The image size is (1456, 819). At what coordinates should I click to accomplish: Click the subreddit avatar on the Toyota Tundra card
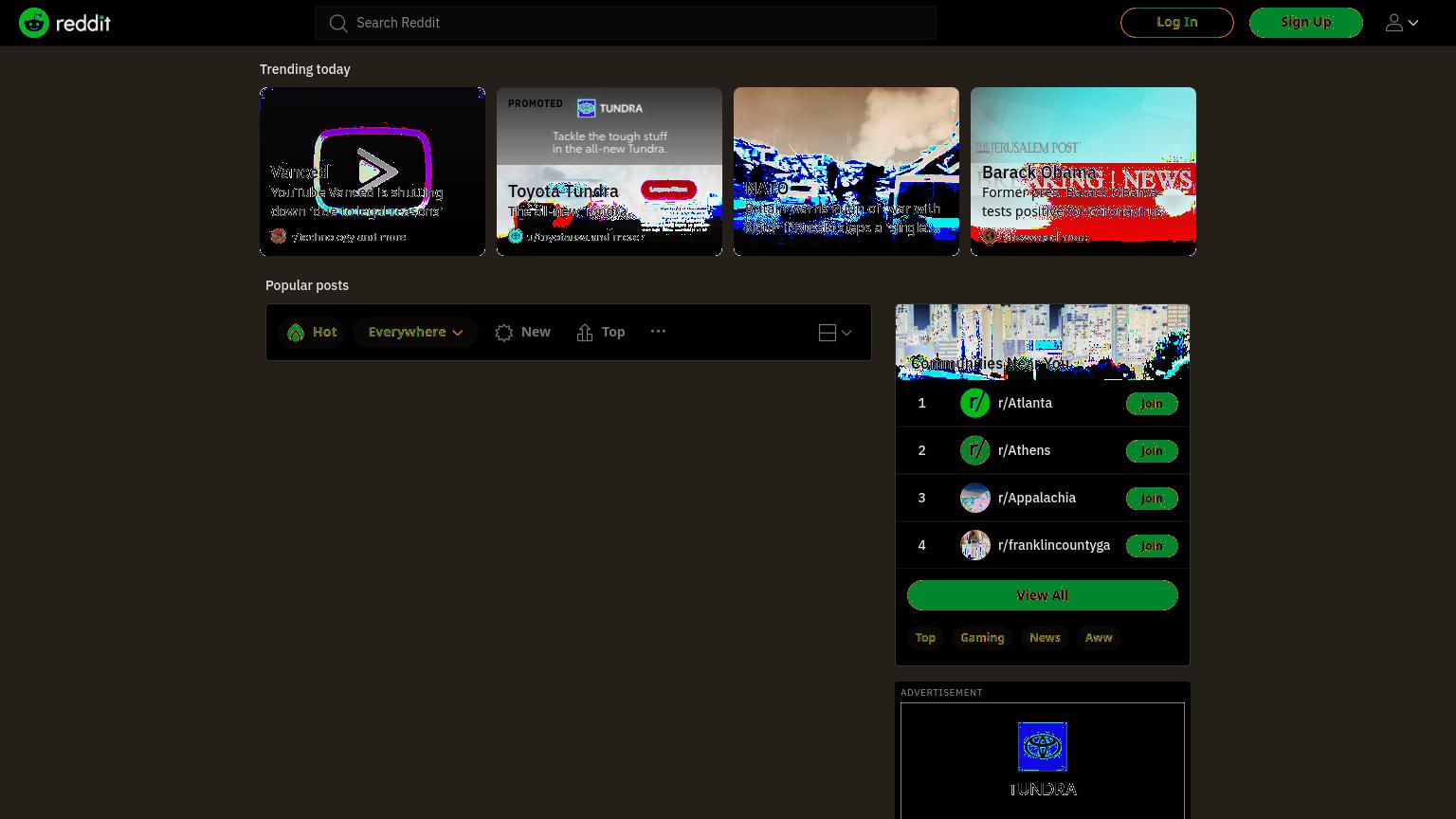516,236
